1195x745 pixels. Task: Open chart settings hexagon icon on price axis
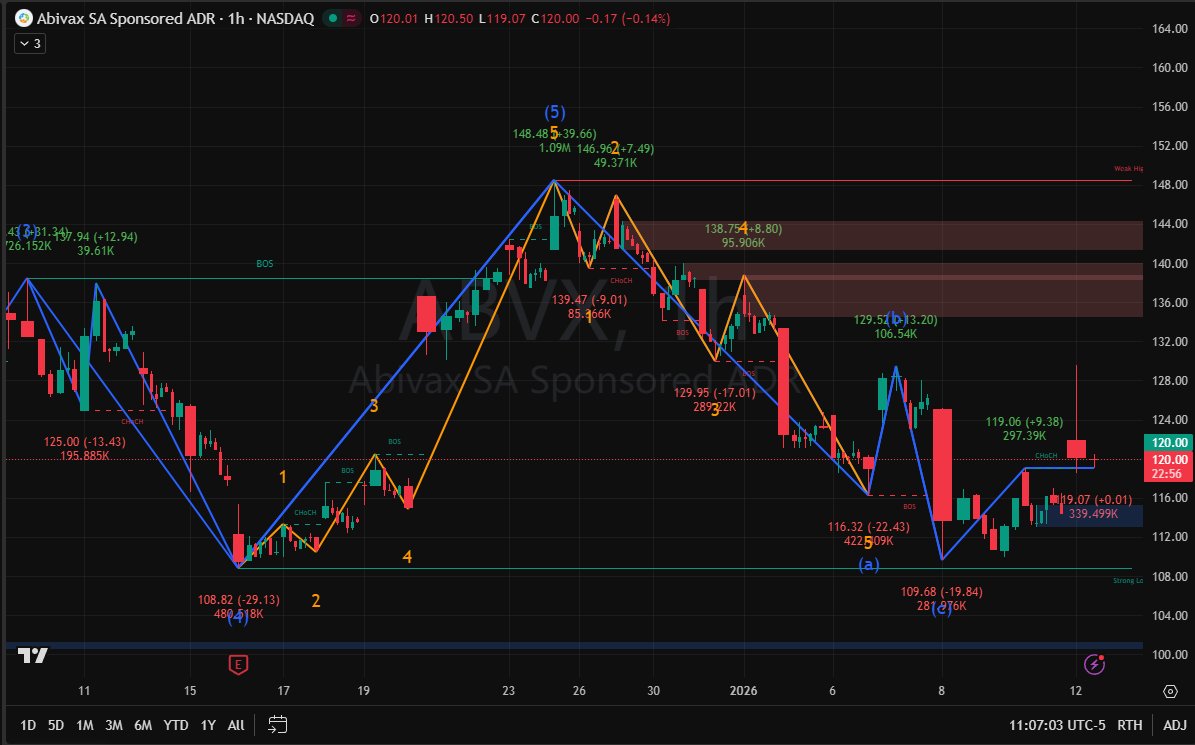click(1171, 692)
